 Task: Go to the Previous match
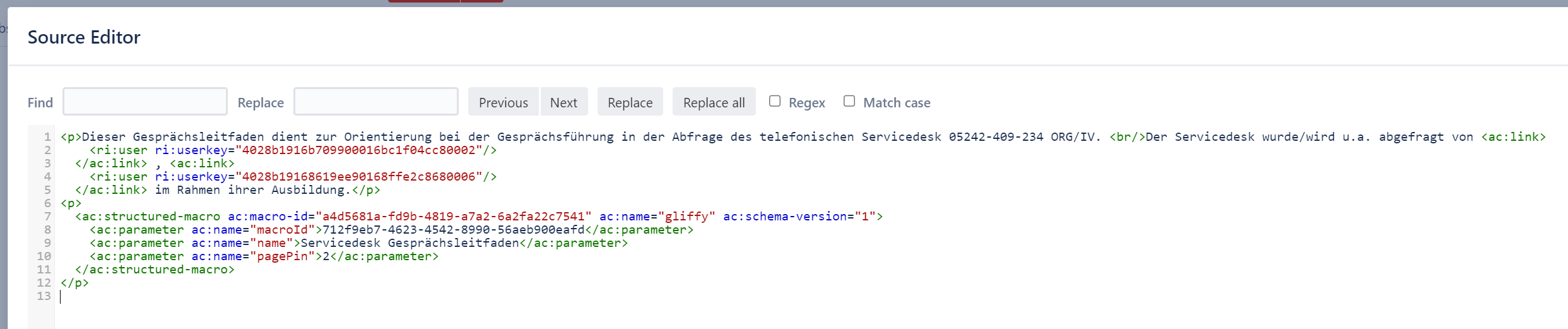click(x=504, y=102)
